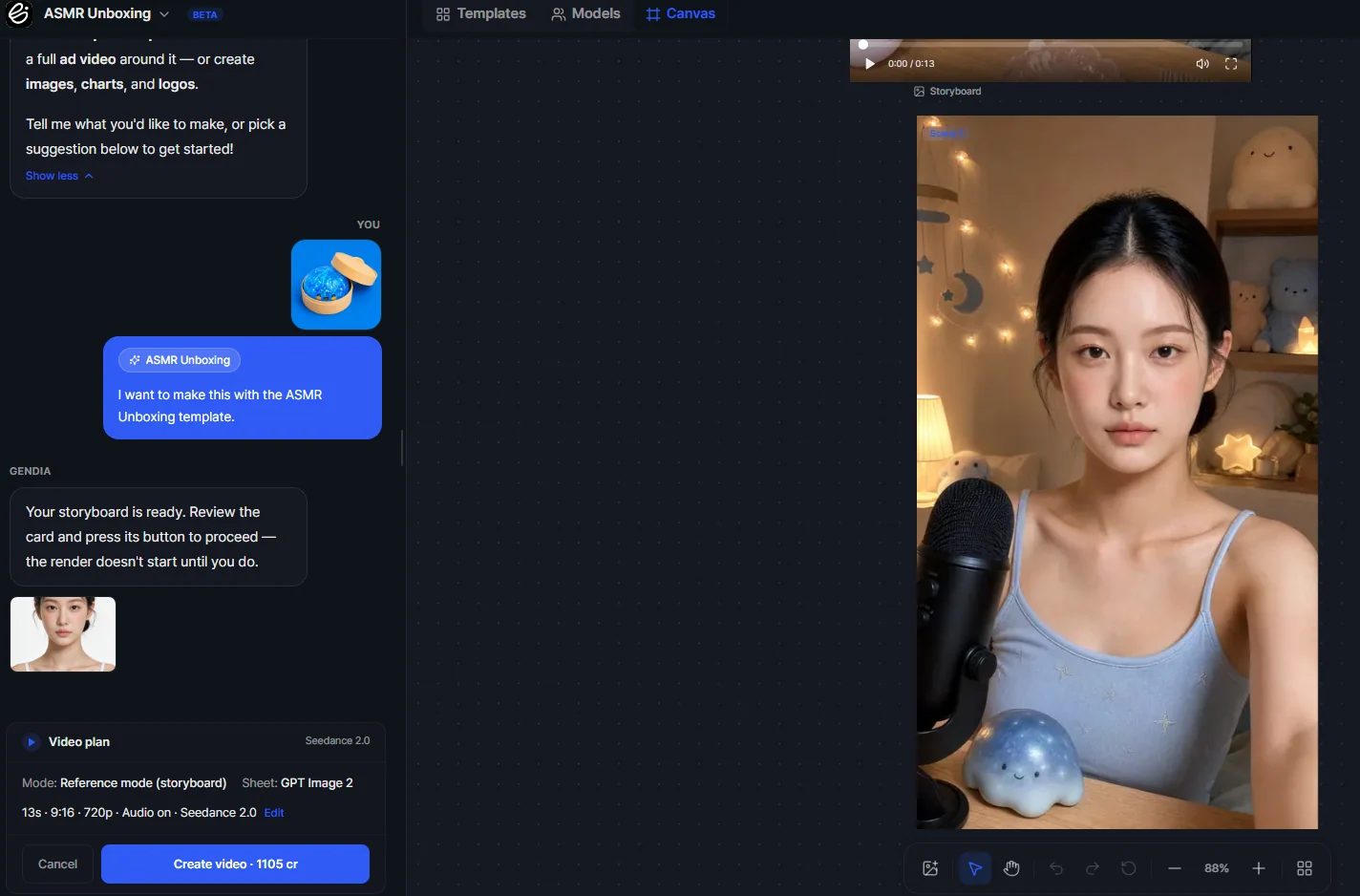Switch to the Canvas tab
Image resolution: width=1360 pixels, height=896 pixels.
680,13
